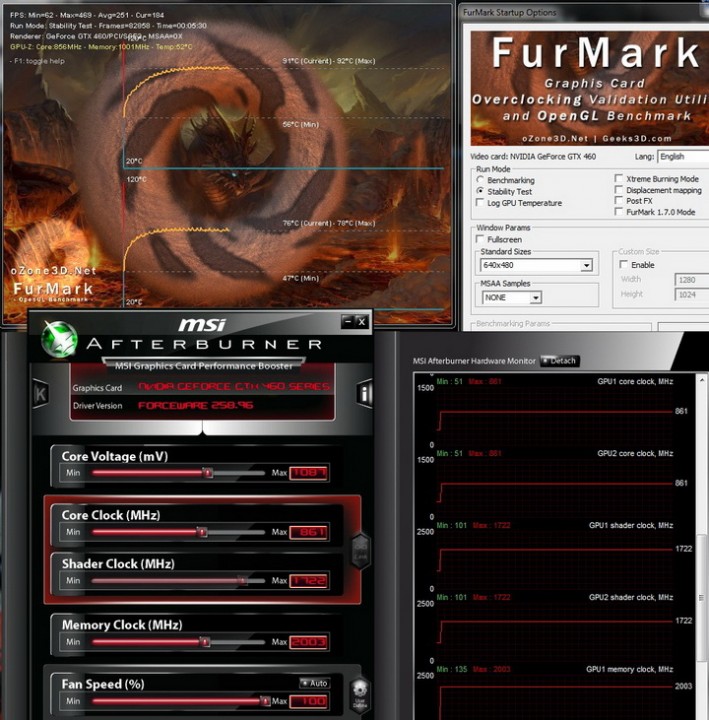This screenshot has width=709, height=720.
Task: Click the Core Clock value box 861
Action: [x=309, y=532]
